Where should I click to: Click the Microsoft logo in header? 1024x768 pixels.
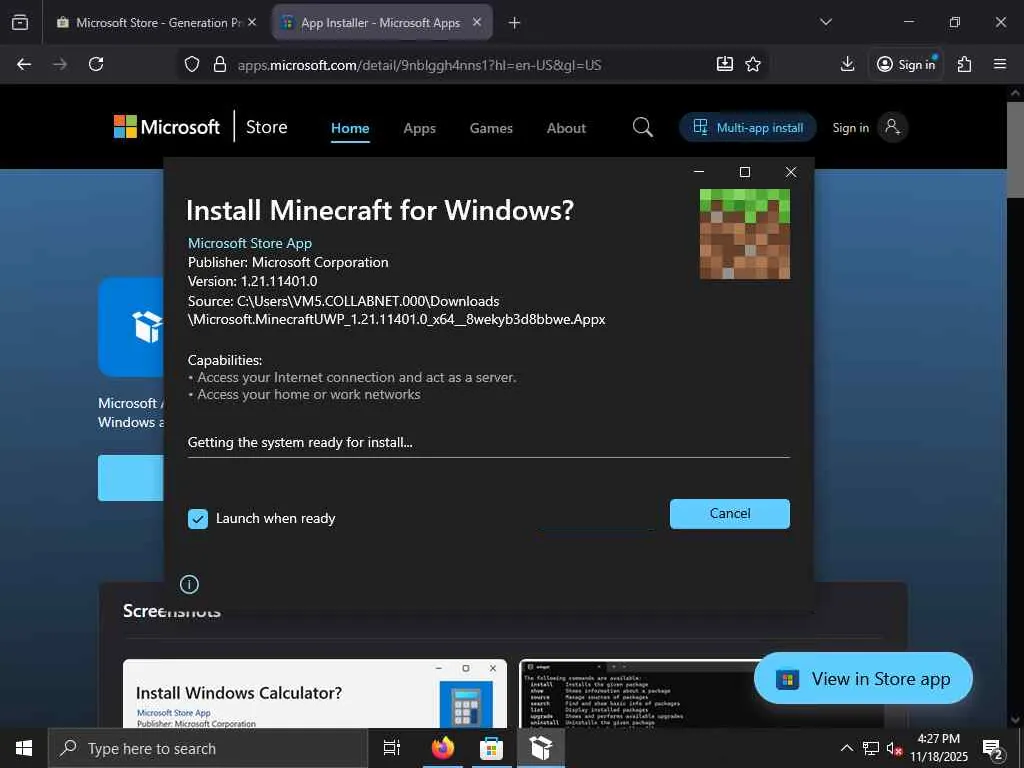pyautogui.click(x=167, y=127)
